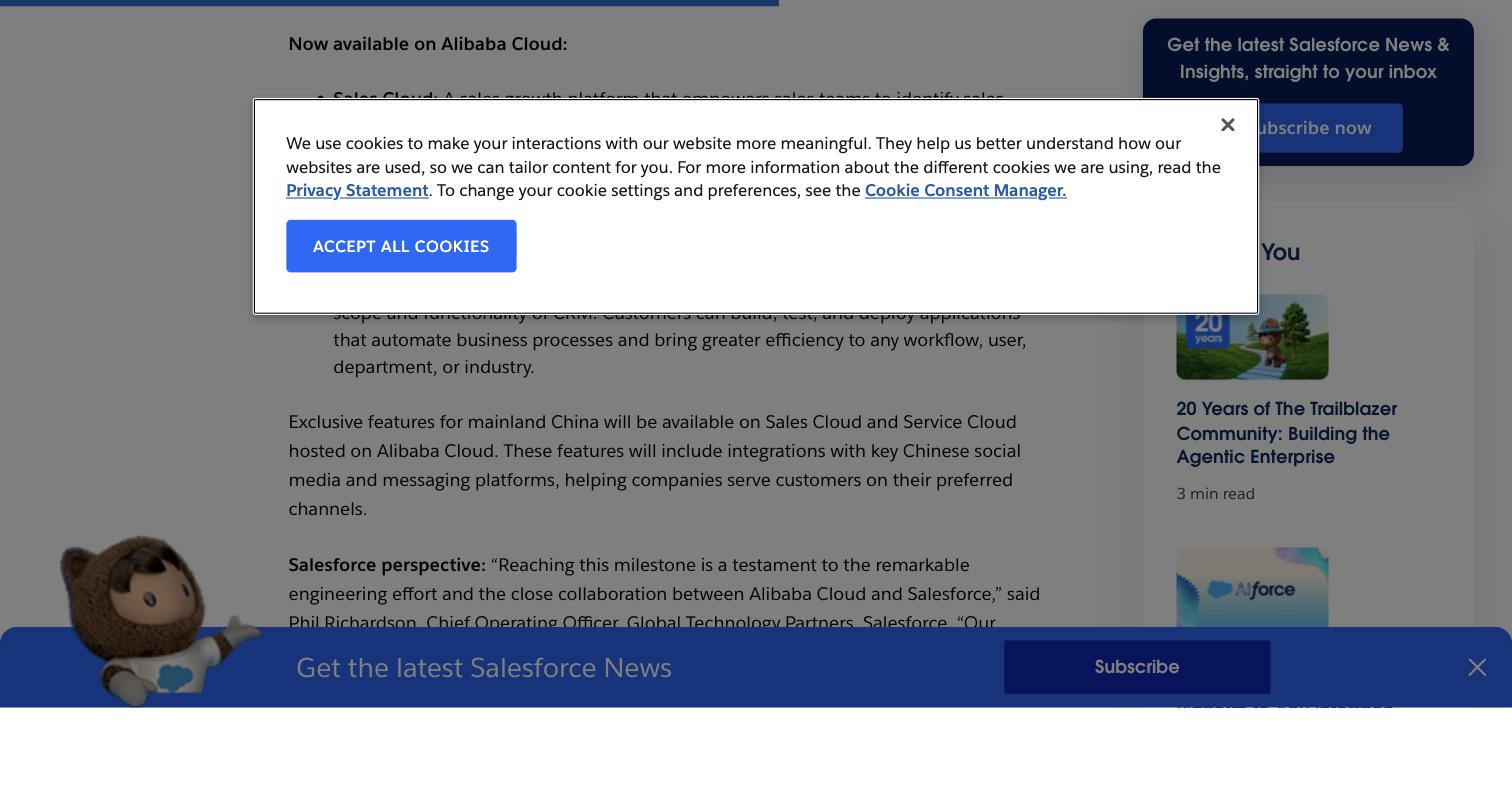Close the cookie consent dialog
Screen dimensions: 1512x788
pos(1227,125)
